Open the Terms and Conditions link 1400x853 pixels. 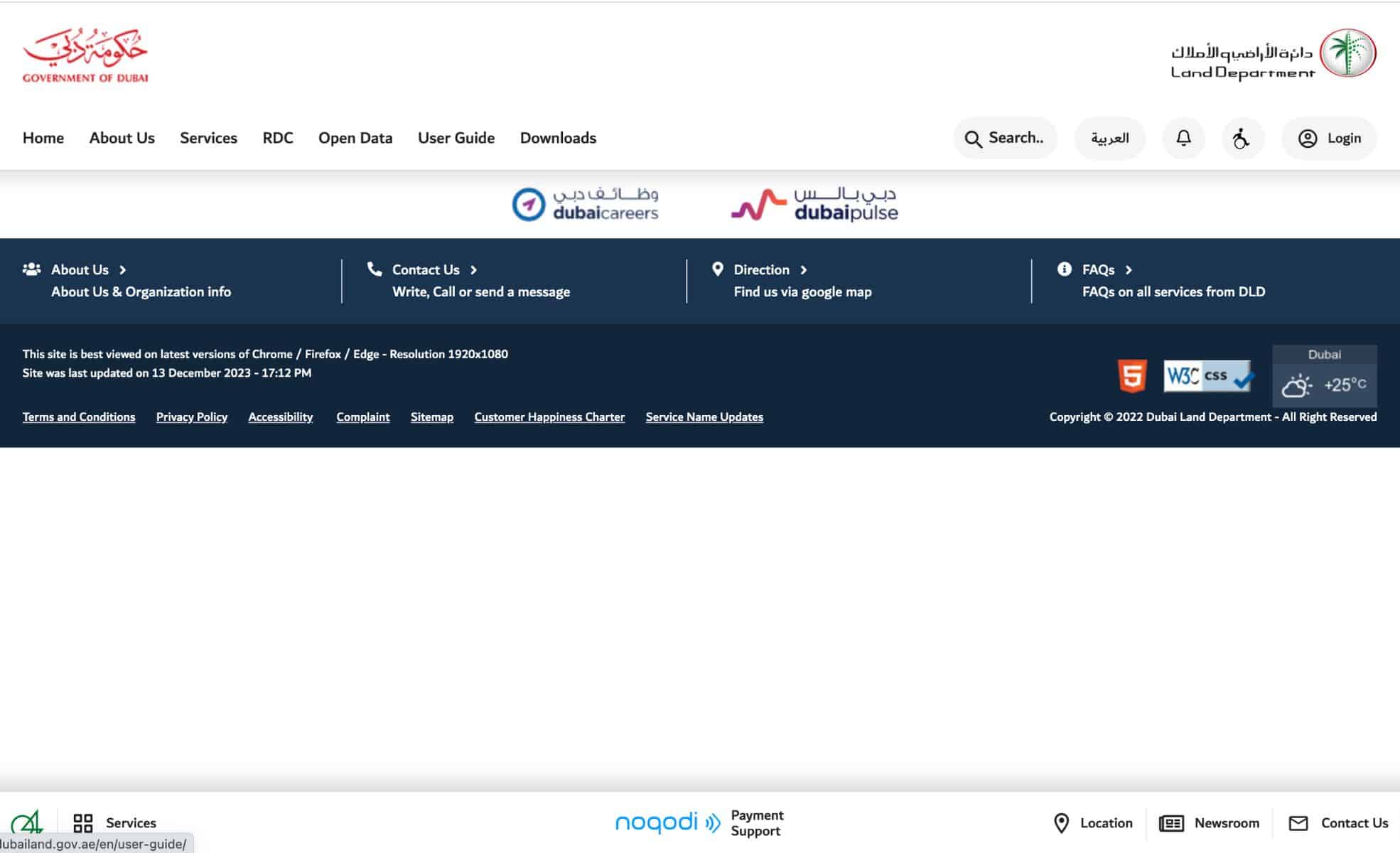click(78, 417)
